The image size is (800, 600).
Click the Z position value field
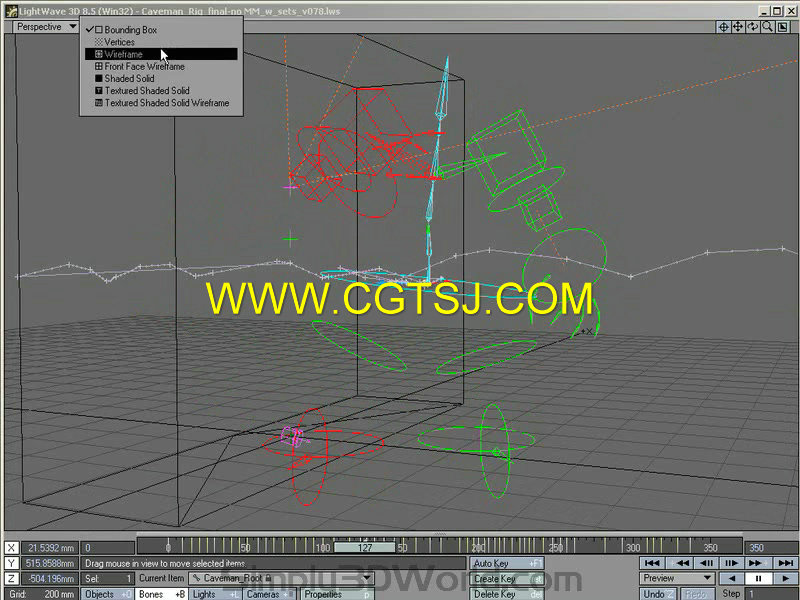point(49,579)
